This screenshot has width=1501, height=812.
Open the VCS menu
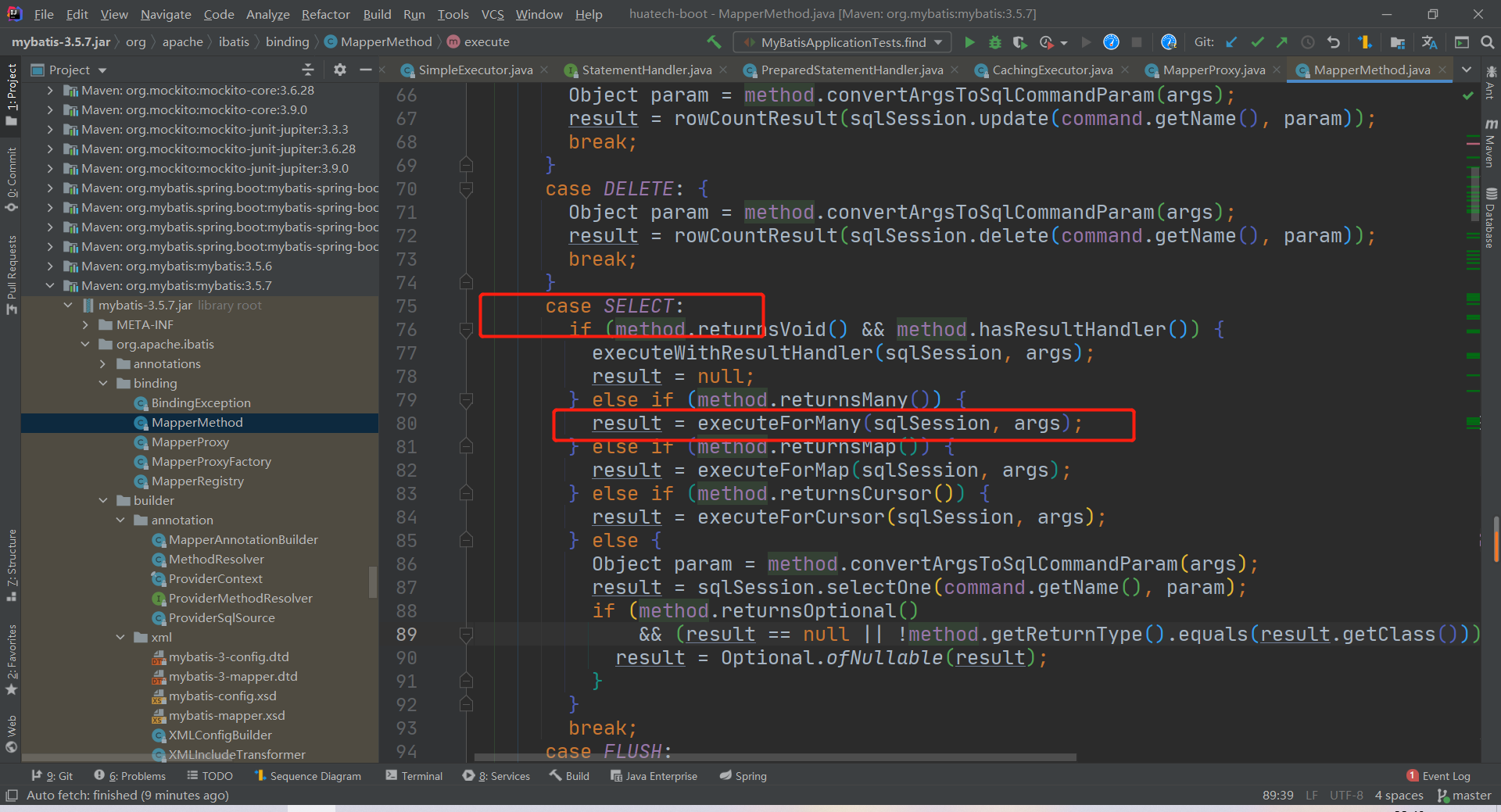(x=493, y=14)
